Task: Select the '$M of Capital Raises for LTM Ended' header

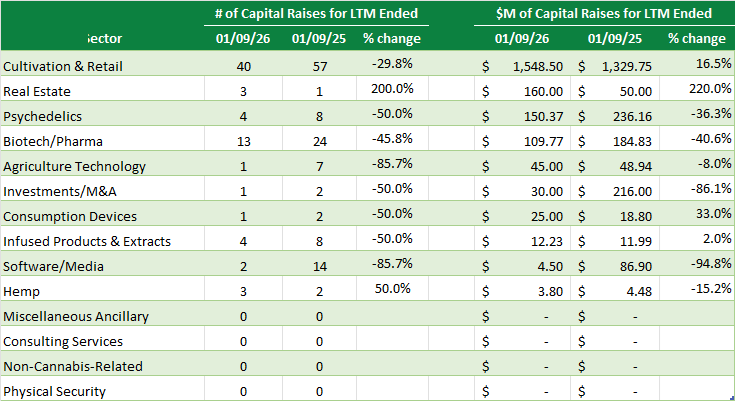Action: pos(604,14)
